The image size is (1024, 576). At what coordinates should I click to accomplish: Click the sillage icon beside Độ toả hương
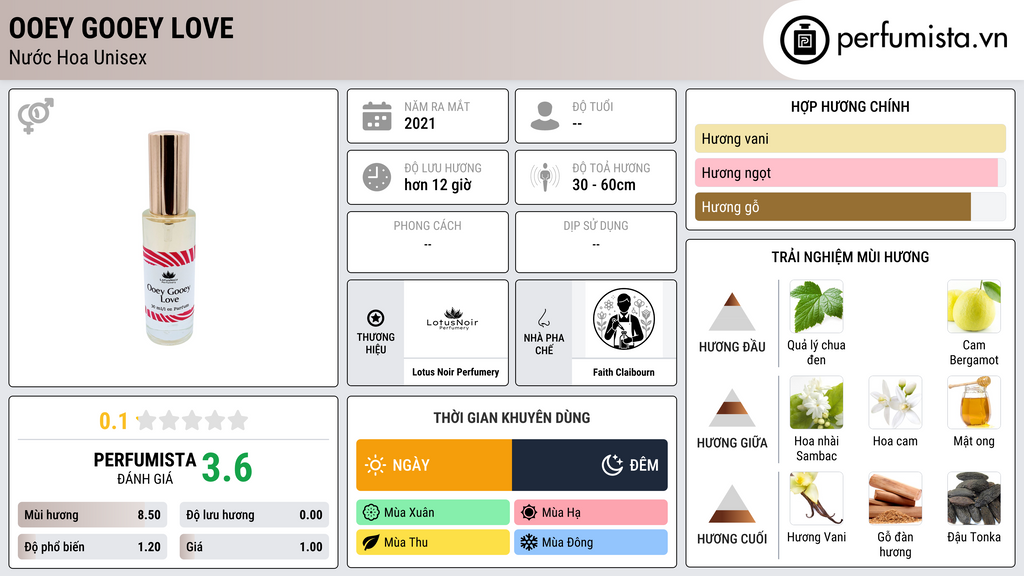(x=545, y=177)
